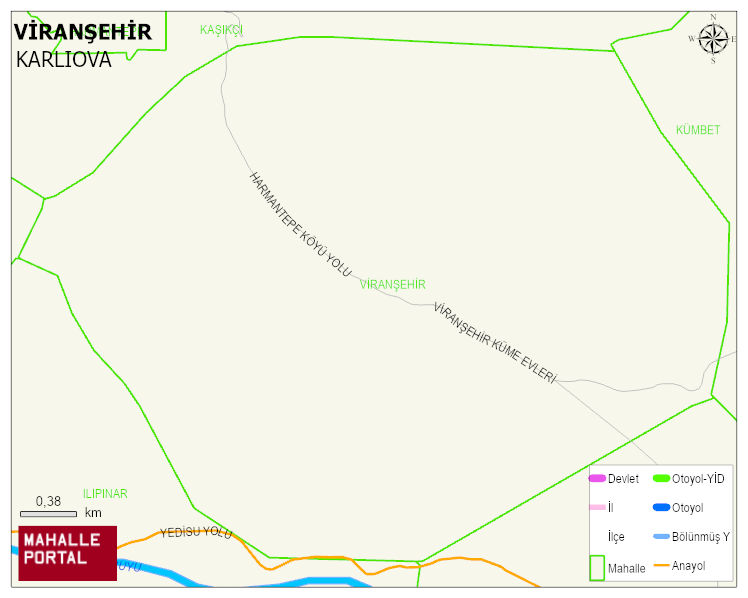The height and width of the screenshot is (598, 748).
Task: Click the bold VİRANŞEHİR title heading
Action: 83,32
